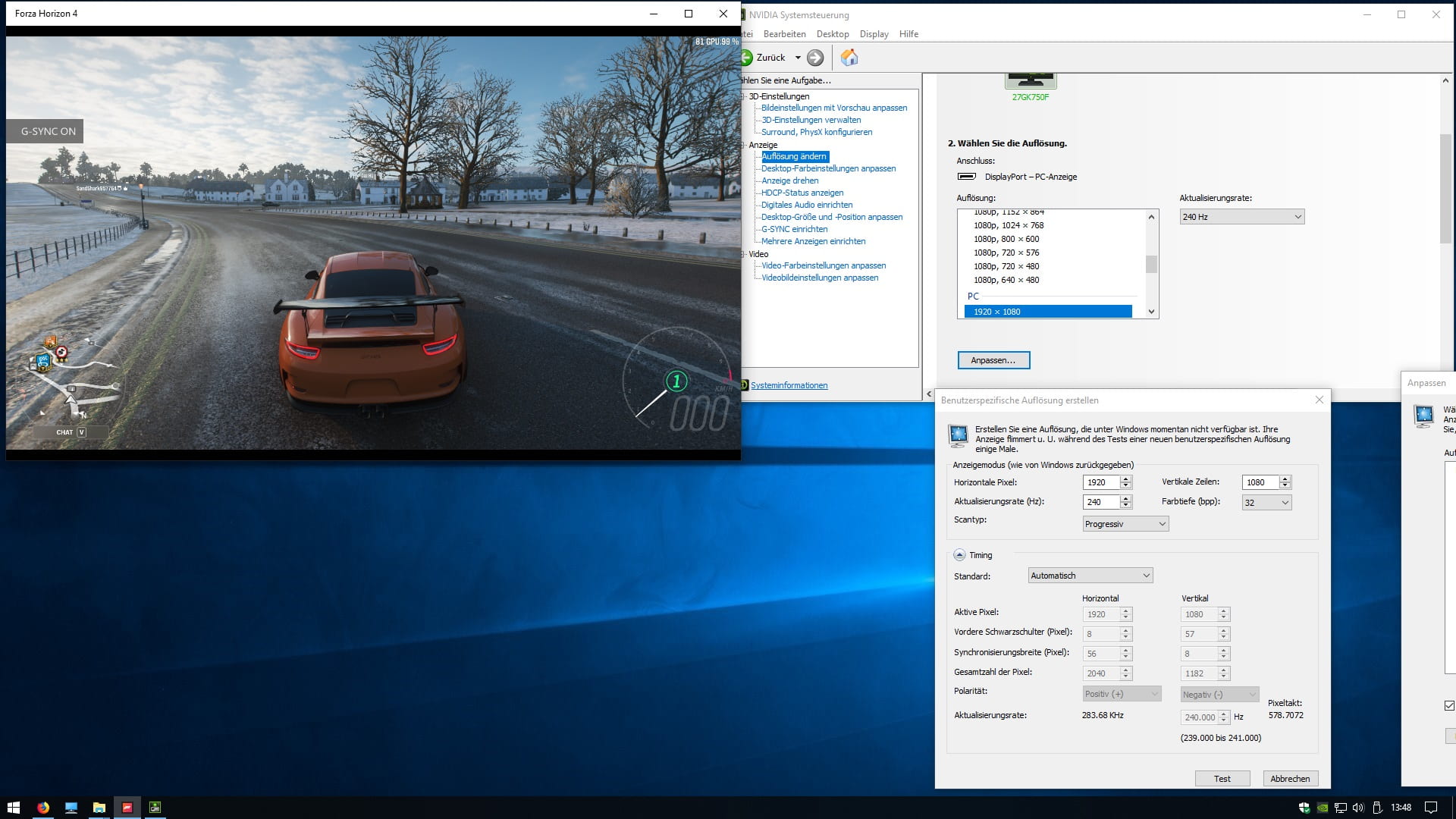Select resolution 1080p, 1024 × 768

pos(1009,225)
